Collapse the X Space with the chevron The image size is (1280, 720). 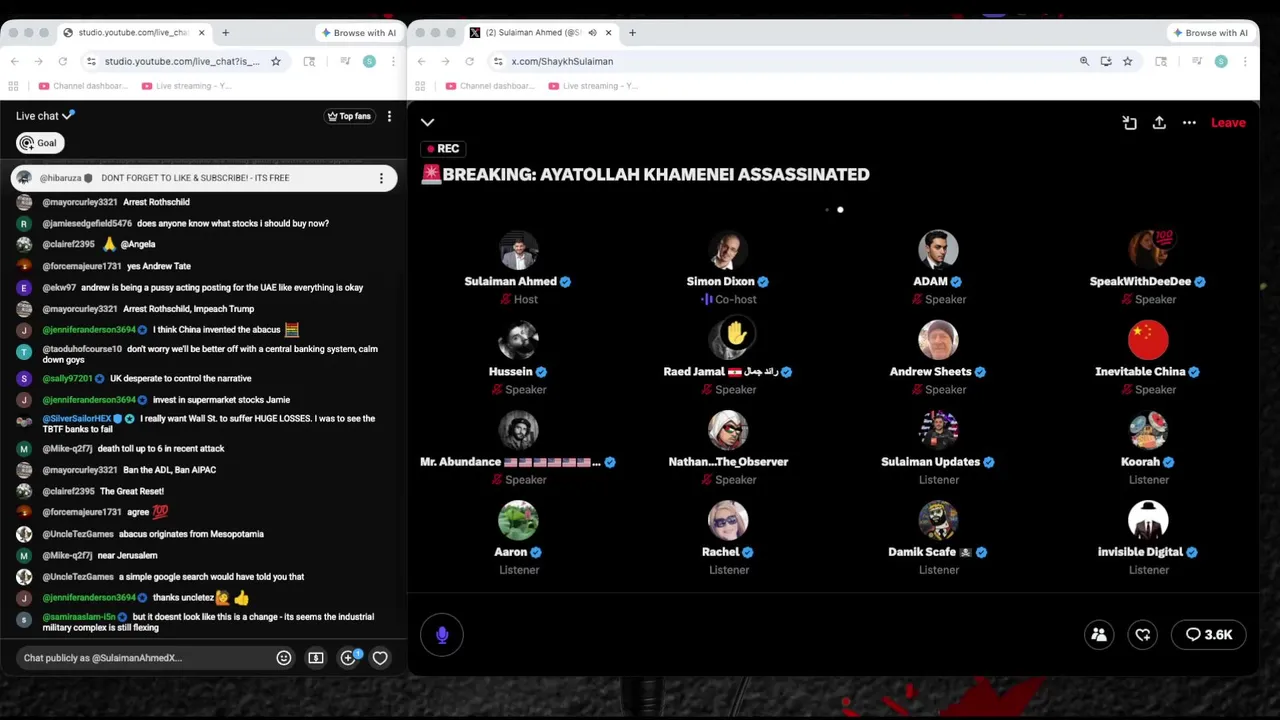tap(428, 123)
